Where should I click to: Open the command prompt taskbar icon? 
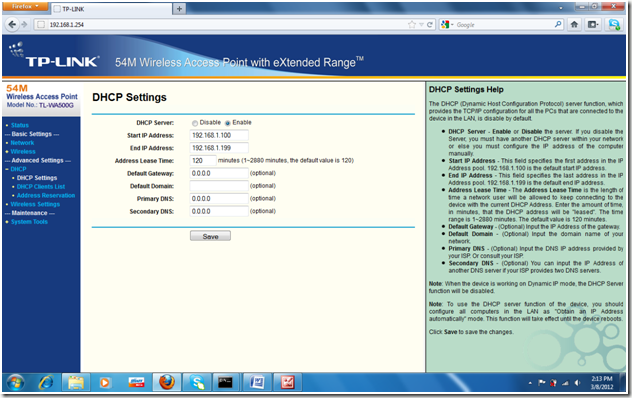point(225,382)
